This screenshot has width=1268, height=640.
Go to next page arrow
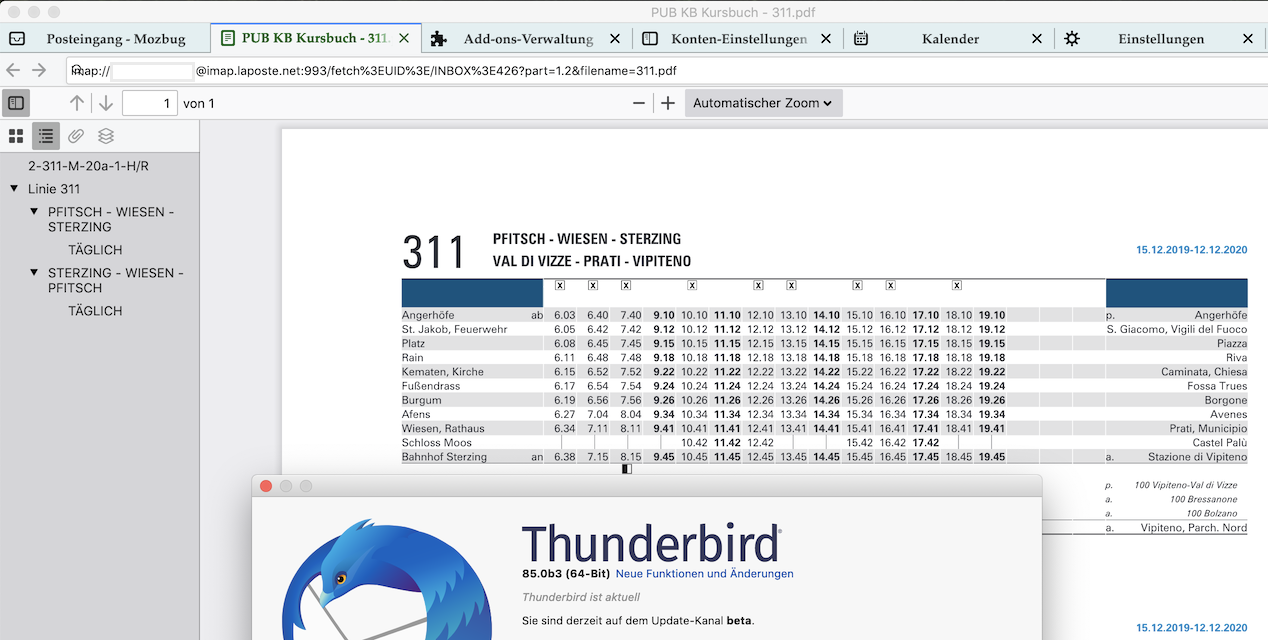coord(106,103)
